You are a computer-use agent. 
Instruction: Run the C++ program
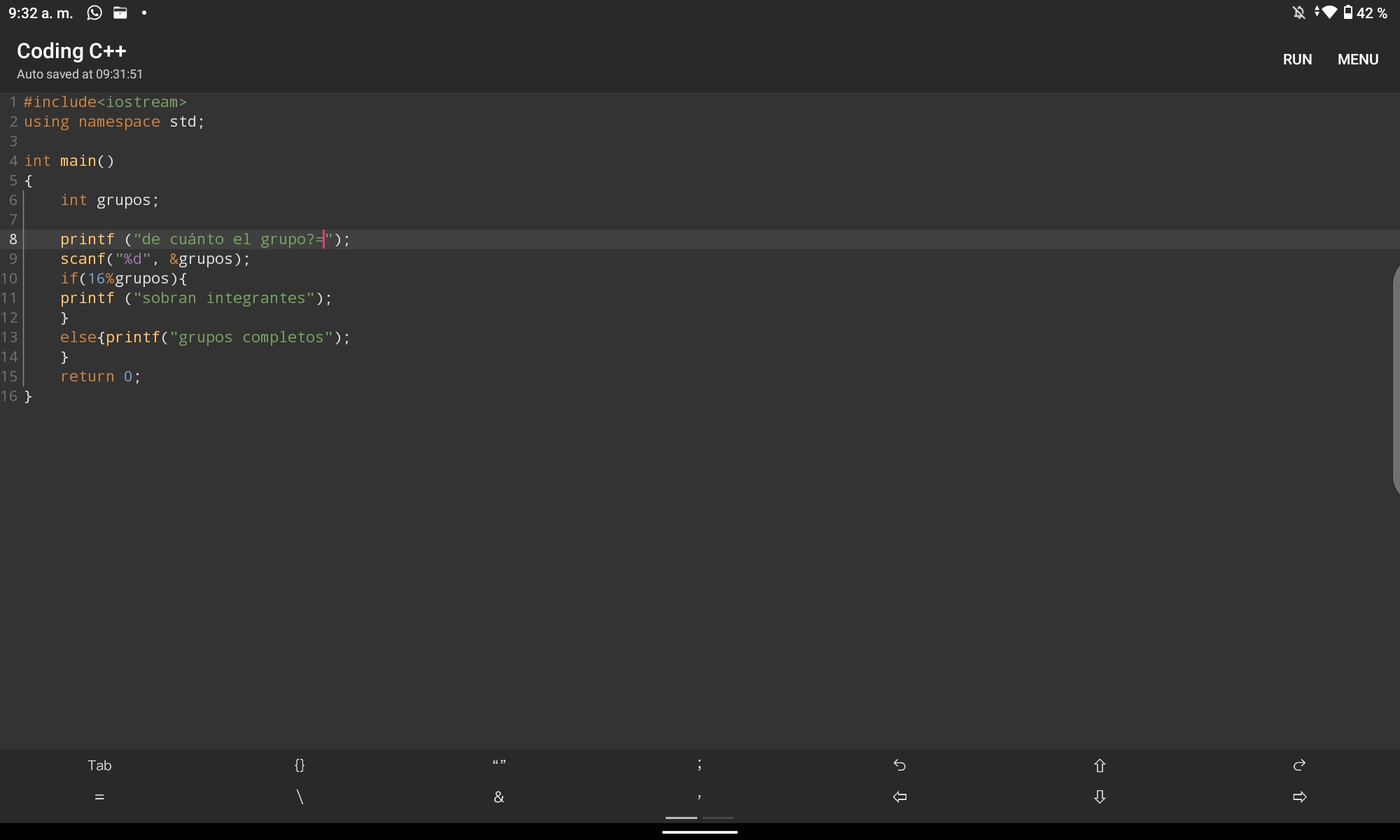(x=1297, y=59)
